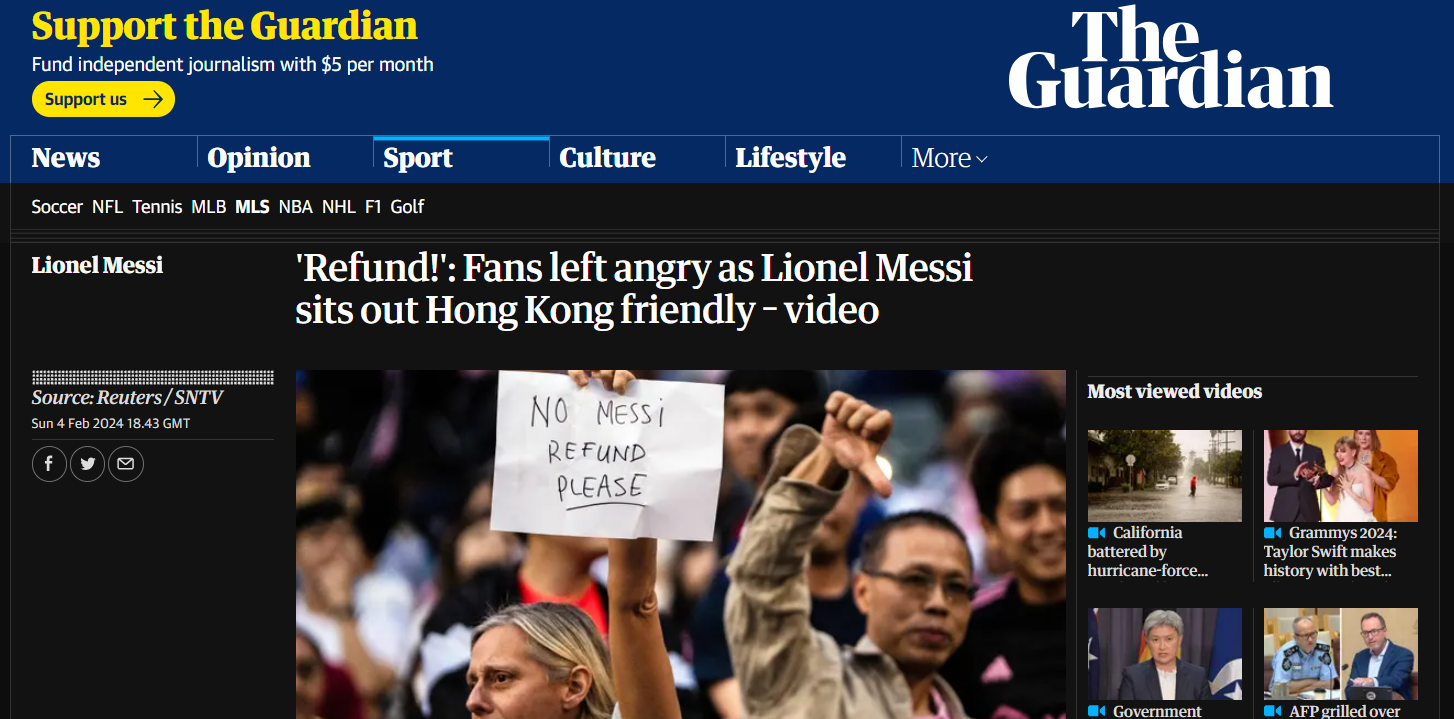Image resolution: width=1454 pixels, height=719 pixels.
Task: Select the Sport section tab
Action: tap(418, 158)
